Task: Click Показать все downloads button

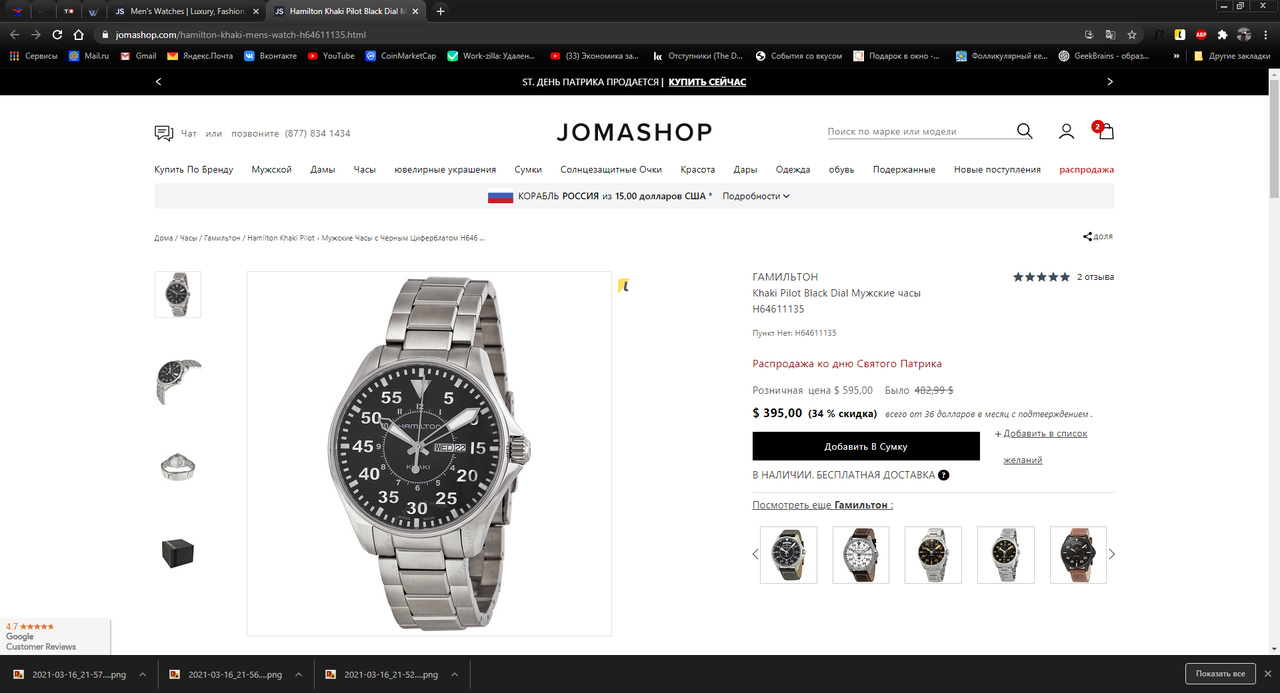Action: tap(1220, 674)
